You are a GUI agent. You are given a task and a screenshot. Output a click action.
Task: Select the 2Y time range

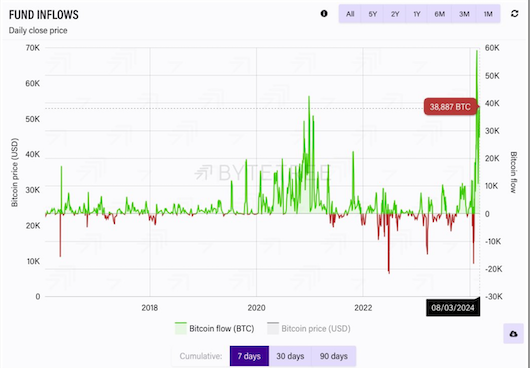point(395,14)
